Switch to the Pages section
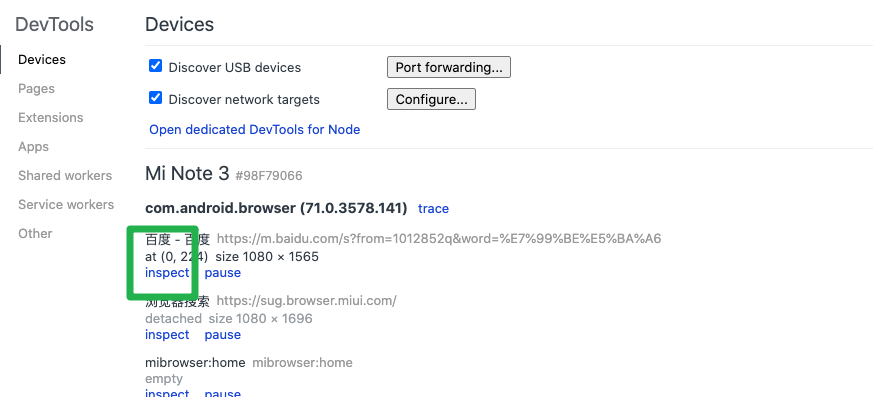 [x=36, y=89]
